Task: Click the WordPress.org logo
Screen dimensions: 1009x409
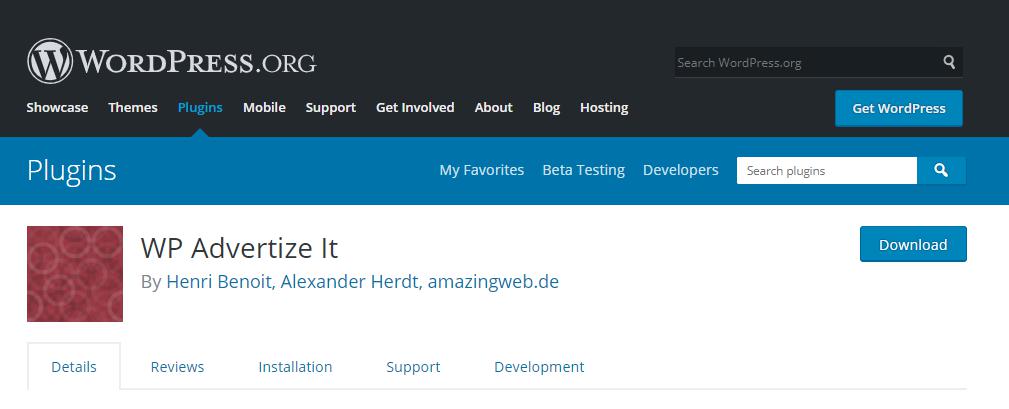Action: [x=171, y=62]
